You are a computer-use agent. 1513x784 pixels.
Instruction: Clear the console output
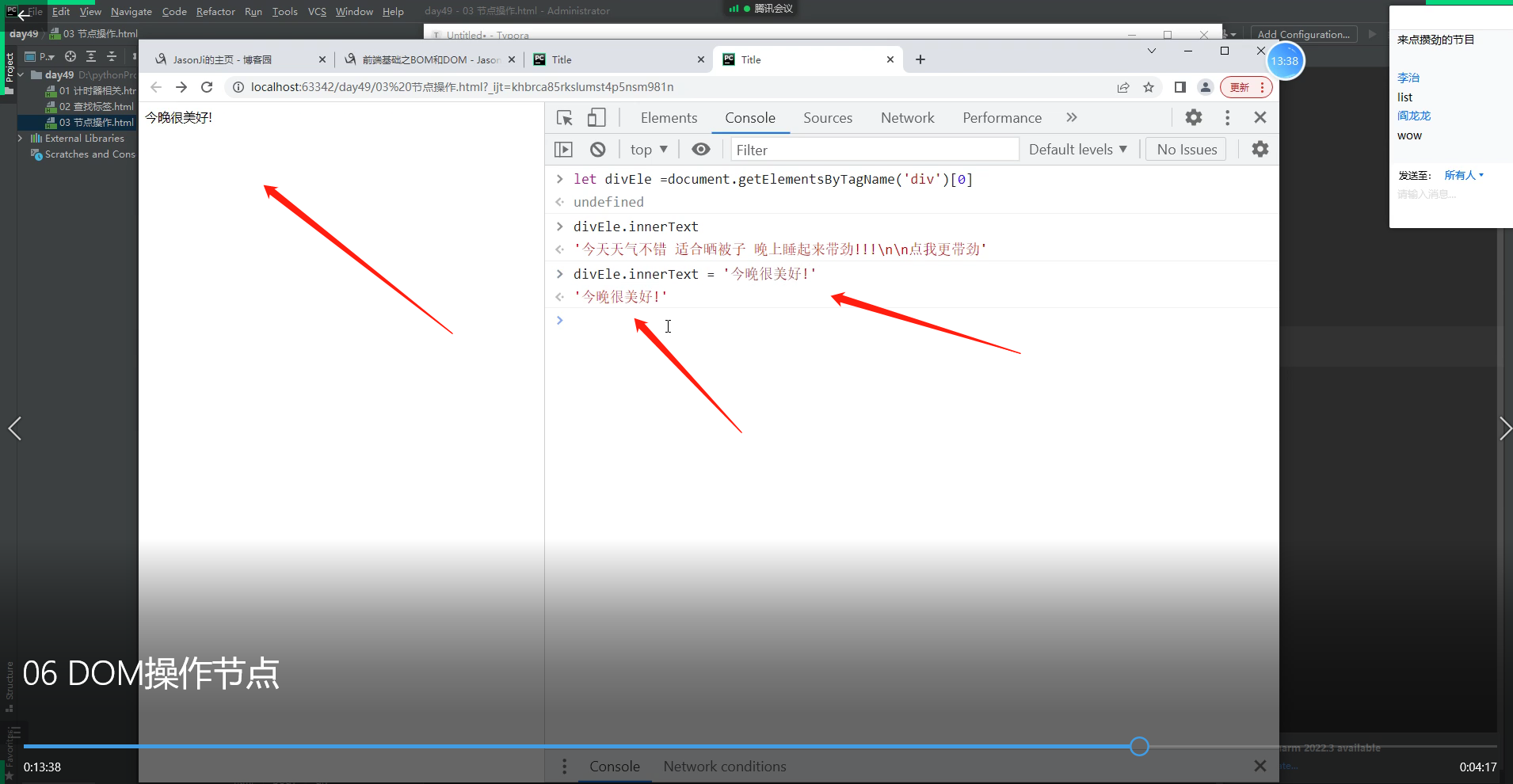598,150
